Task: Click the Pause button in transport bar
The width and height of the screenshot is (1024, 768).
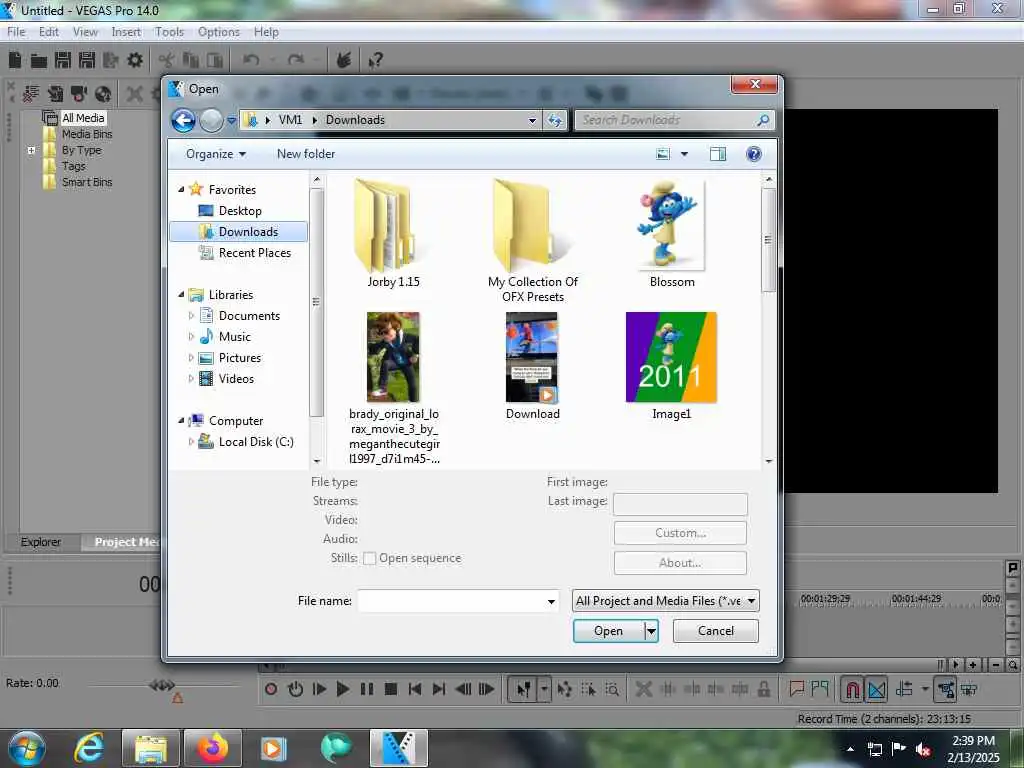Action: (366, 689)
